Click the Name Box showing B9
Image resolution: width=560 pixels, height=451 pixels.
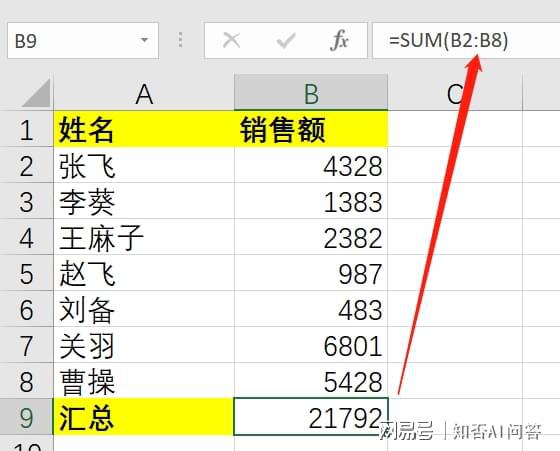pos(83,40)
